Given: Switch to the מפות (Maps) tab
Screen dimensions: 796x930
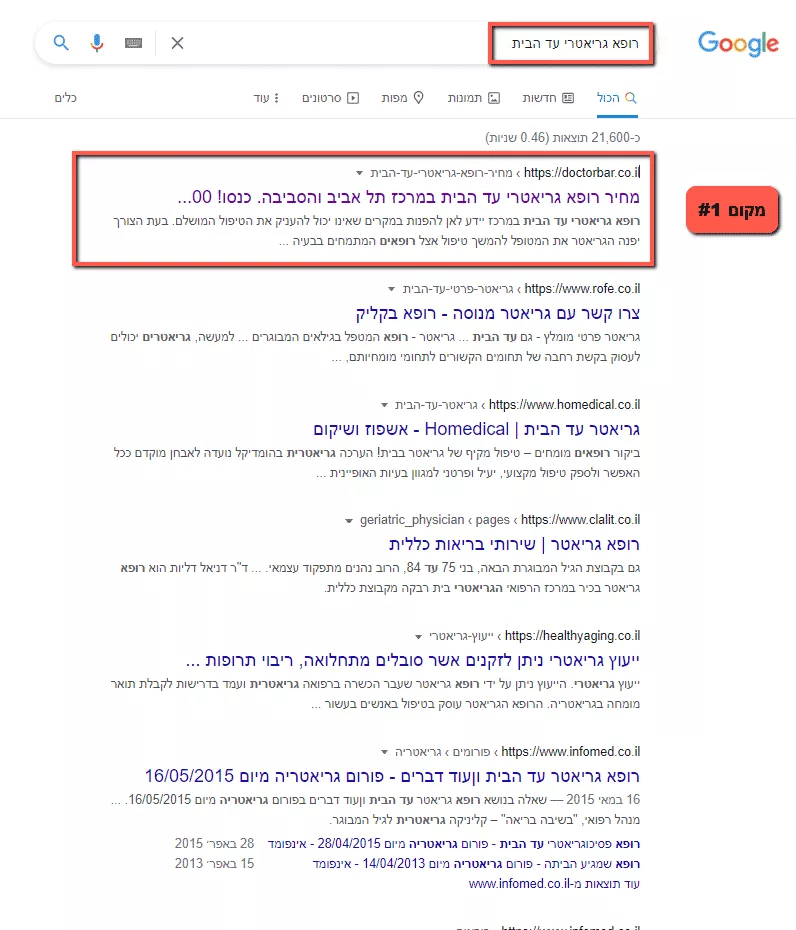Looking at the screenshot, I should click(x=402, y=98).
